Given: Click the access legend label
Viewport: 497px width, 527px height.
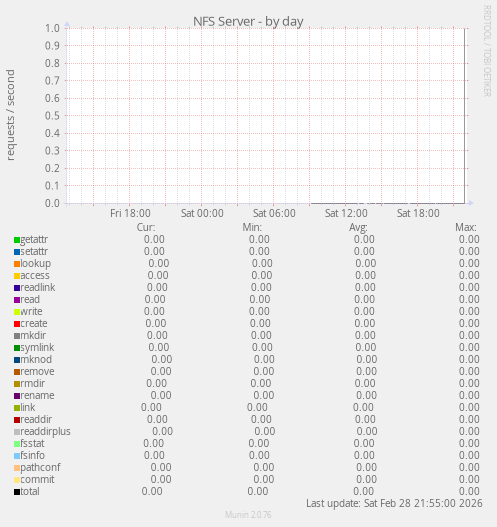Looking at the screenshot, I should (35, 276).
